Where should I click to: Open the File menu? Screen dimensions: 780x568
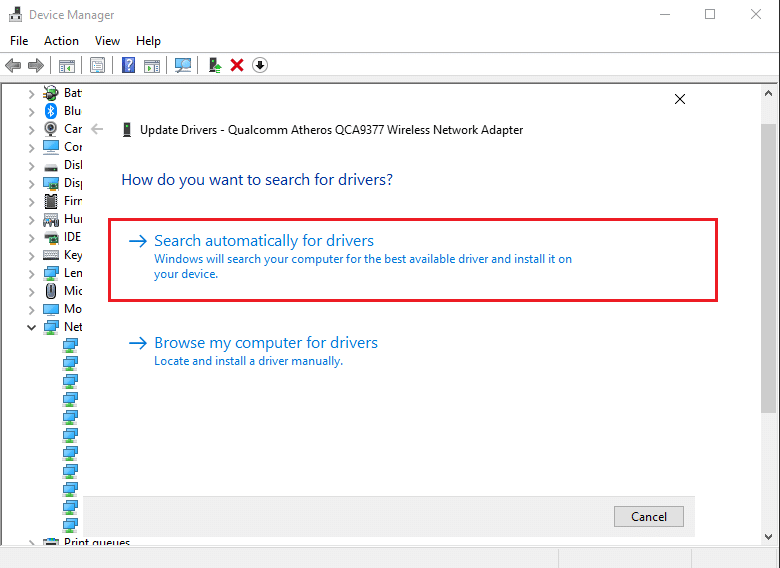[x=19, y=41]
